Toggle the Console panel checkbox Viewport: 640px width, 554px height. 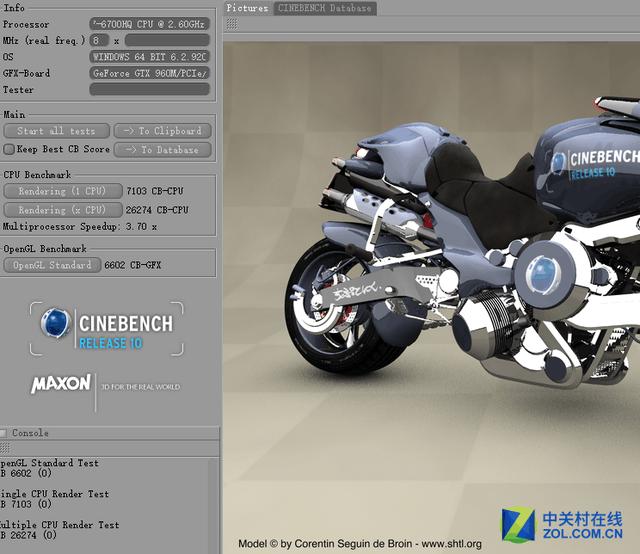pos(3,433)
